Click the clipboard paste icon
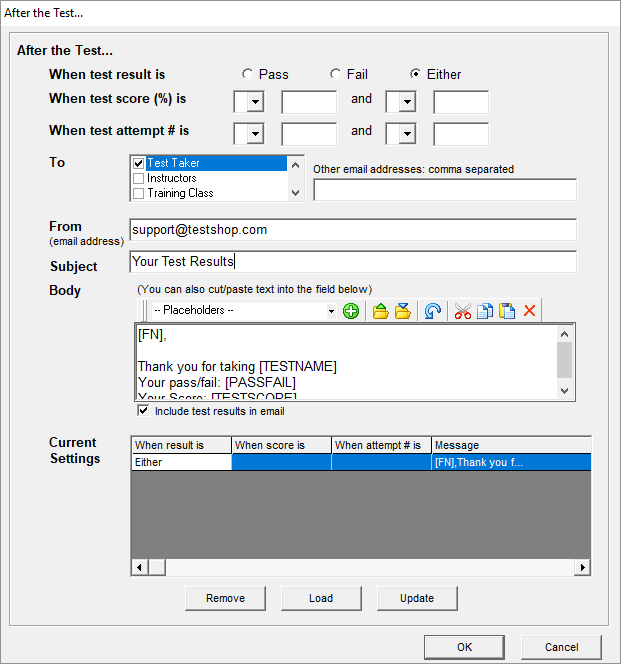621x664 pixels. pyautogui.click(x=507, y=311)
